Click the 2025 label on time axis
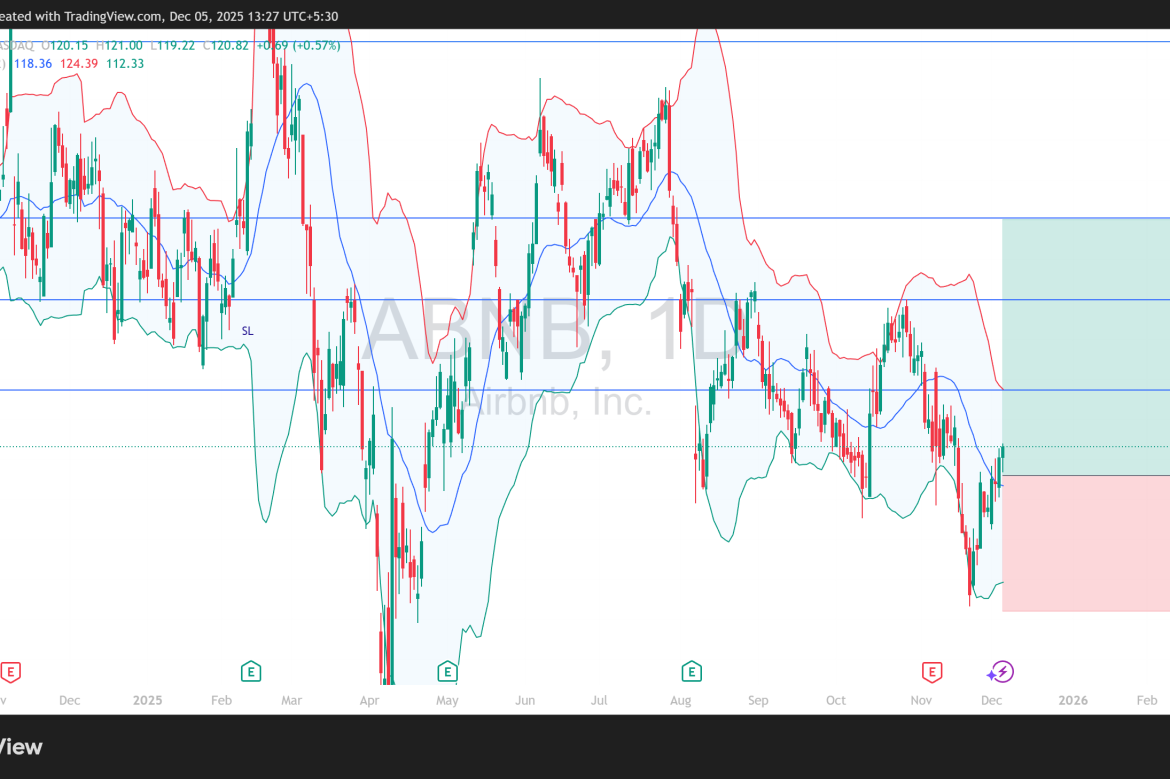1170x779 pixels. pyautogui.click(x=146, y=701)
